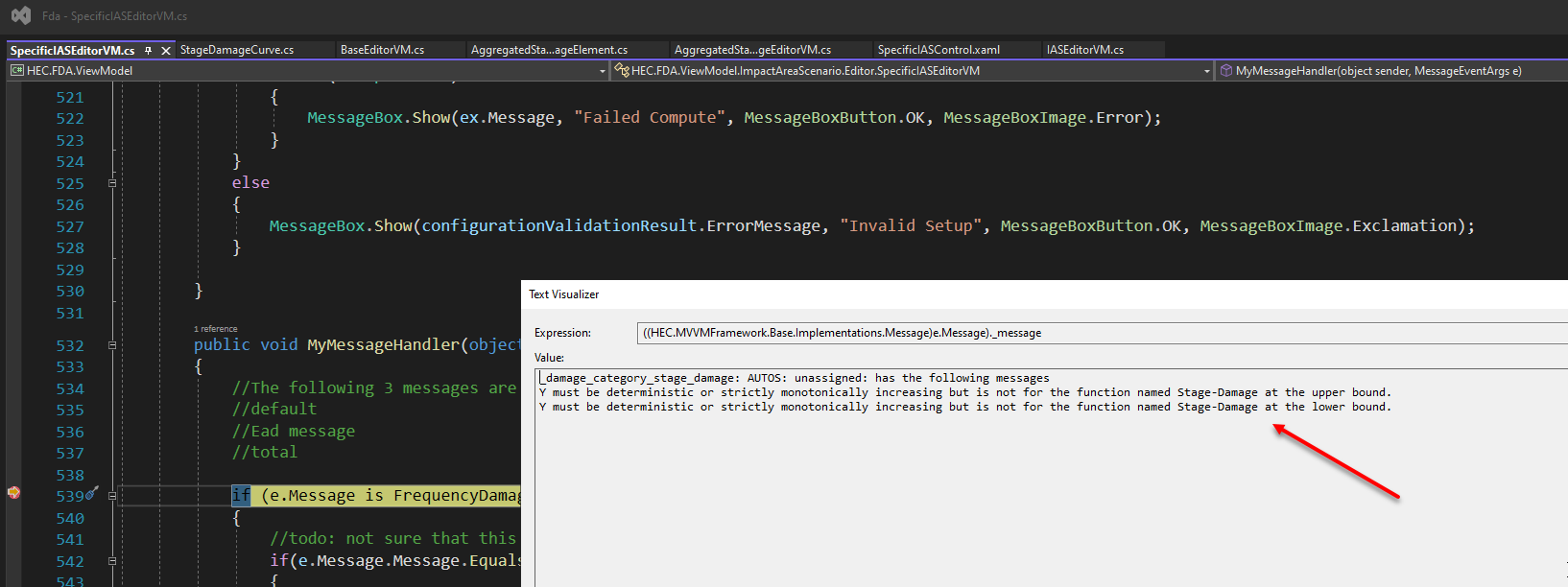1568x587 pixels.
Task: Click MessageBoxImage.Error on line 522
Action: click(1043, 117)
